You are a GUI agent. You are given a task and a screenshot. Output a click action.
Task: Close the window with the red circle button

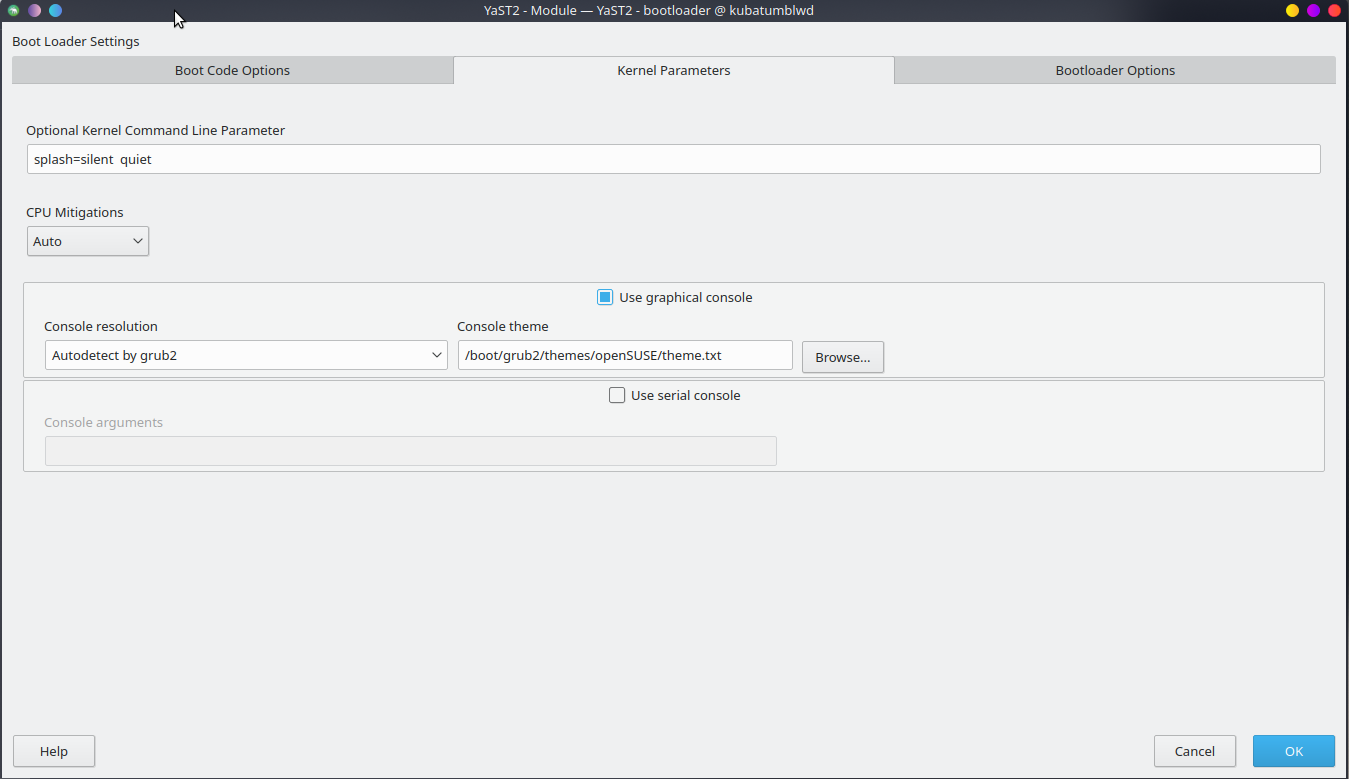click(x=1334, y=11)
